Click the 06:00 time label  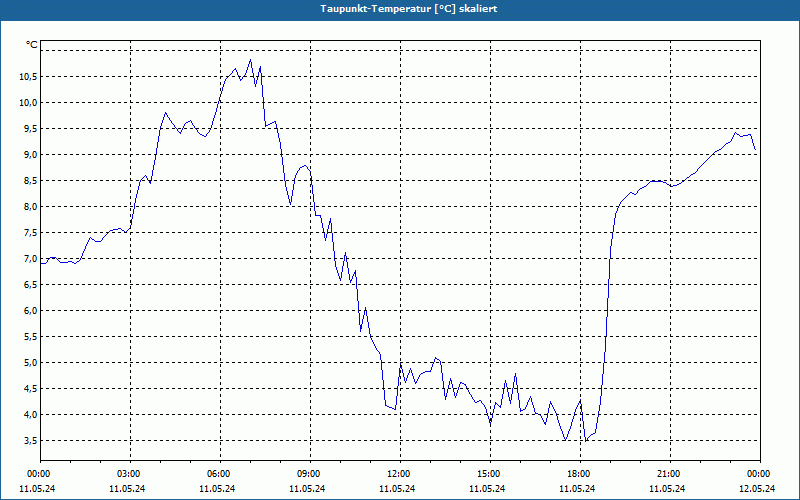(x=219, y=474)
